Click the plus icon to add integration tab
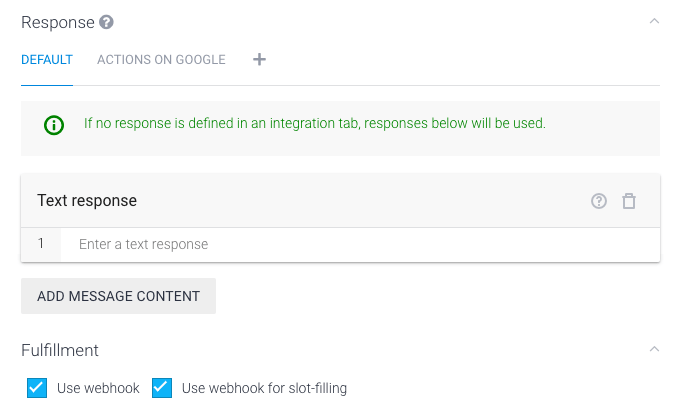 [259, 60]
